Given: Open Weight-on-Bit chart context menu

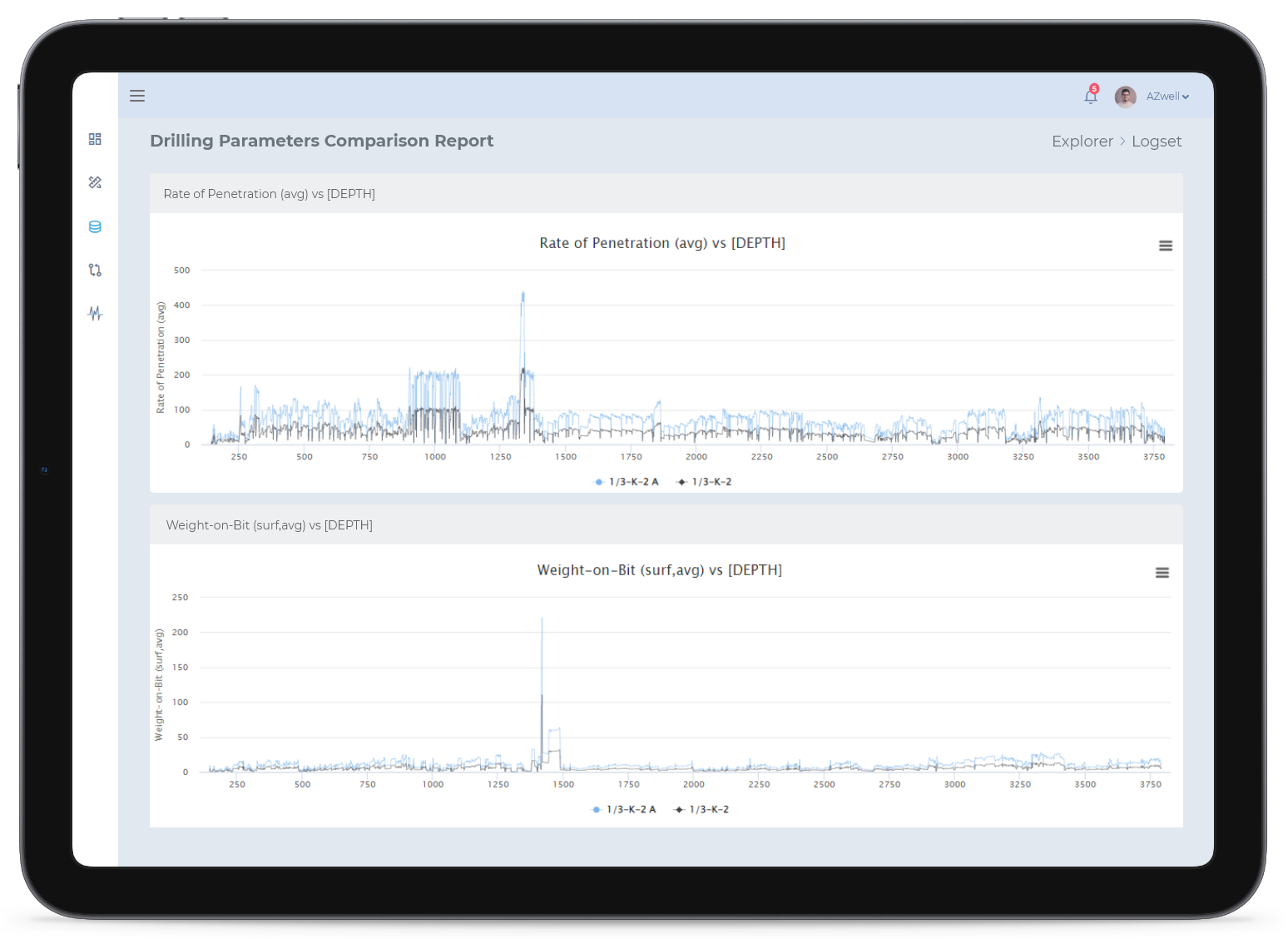Looking at the screenshot, I should point(1162,573).
